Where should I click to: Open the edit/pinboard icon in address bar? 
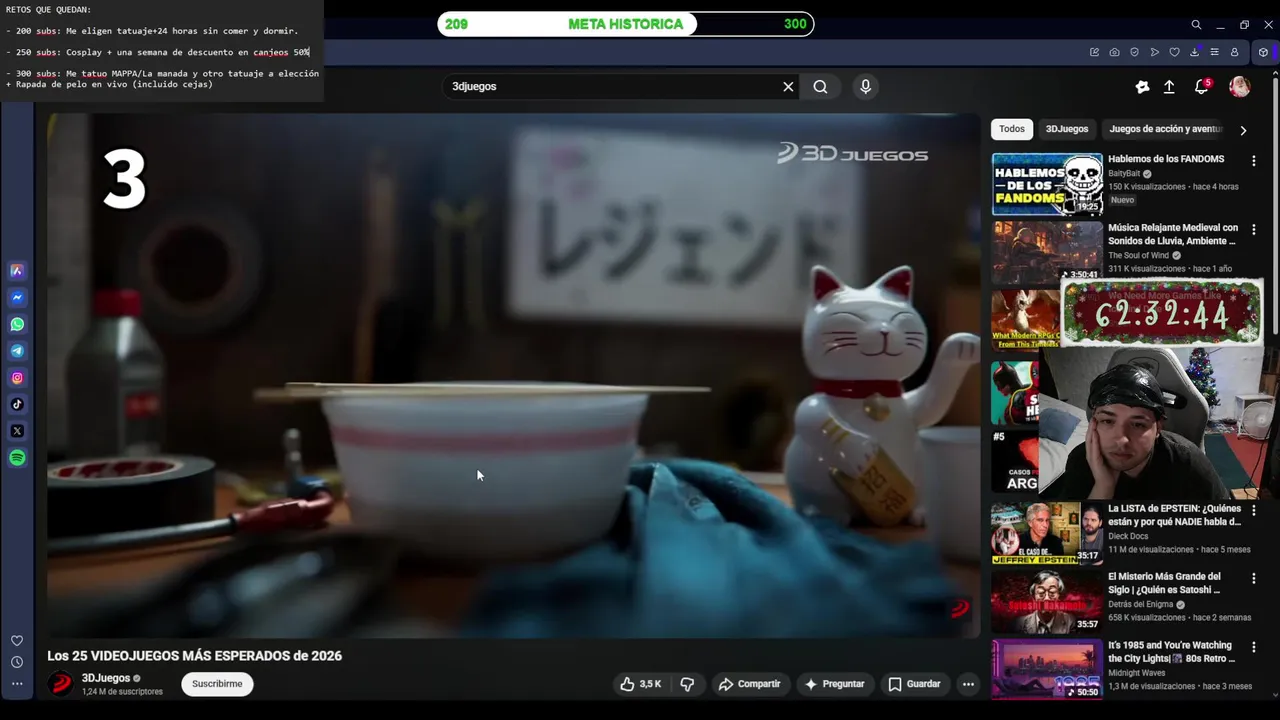click(x=1094, y=52)
